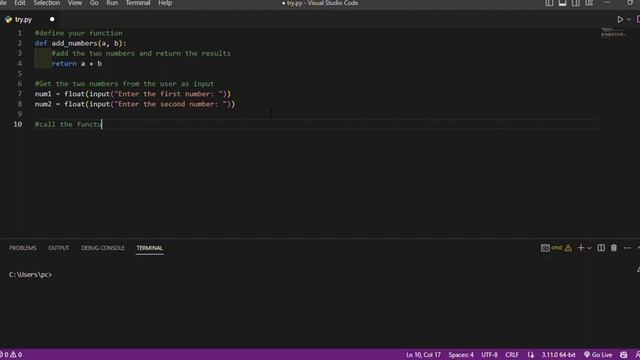Click the '#Get the two numbers' comment
The image size is (640, 360).
[x=124, y=84]
